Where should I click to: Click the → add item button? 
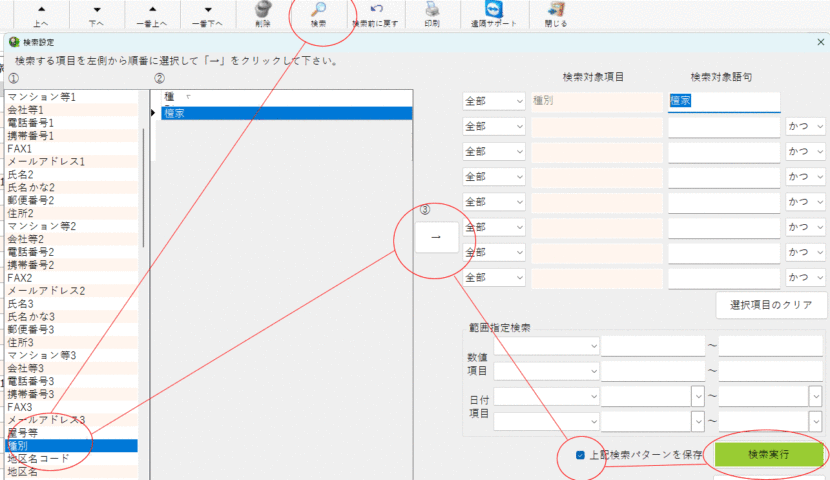(435, 237)
